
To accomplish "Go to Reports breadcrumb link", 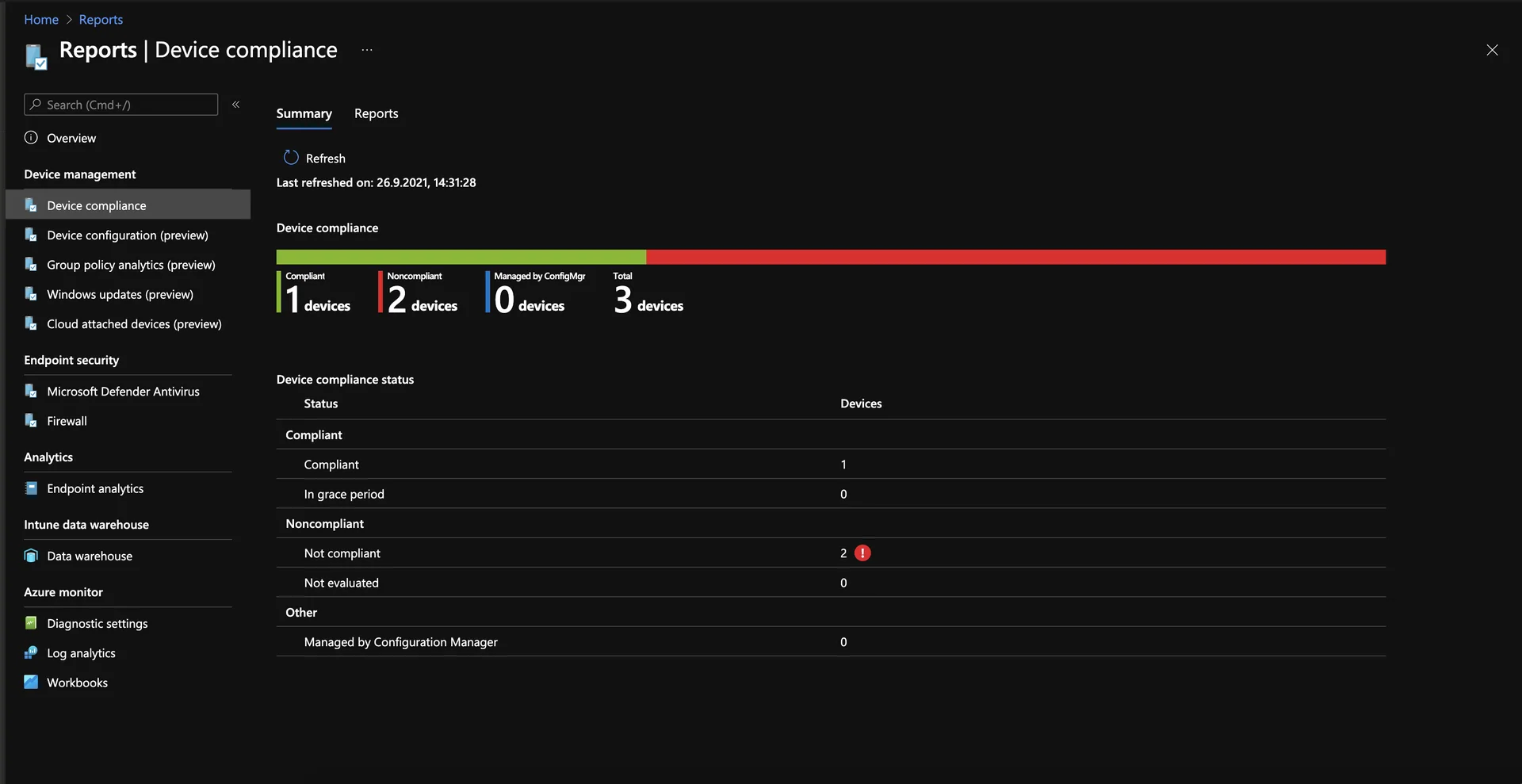I will tap(101, 19).
